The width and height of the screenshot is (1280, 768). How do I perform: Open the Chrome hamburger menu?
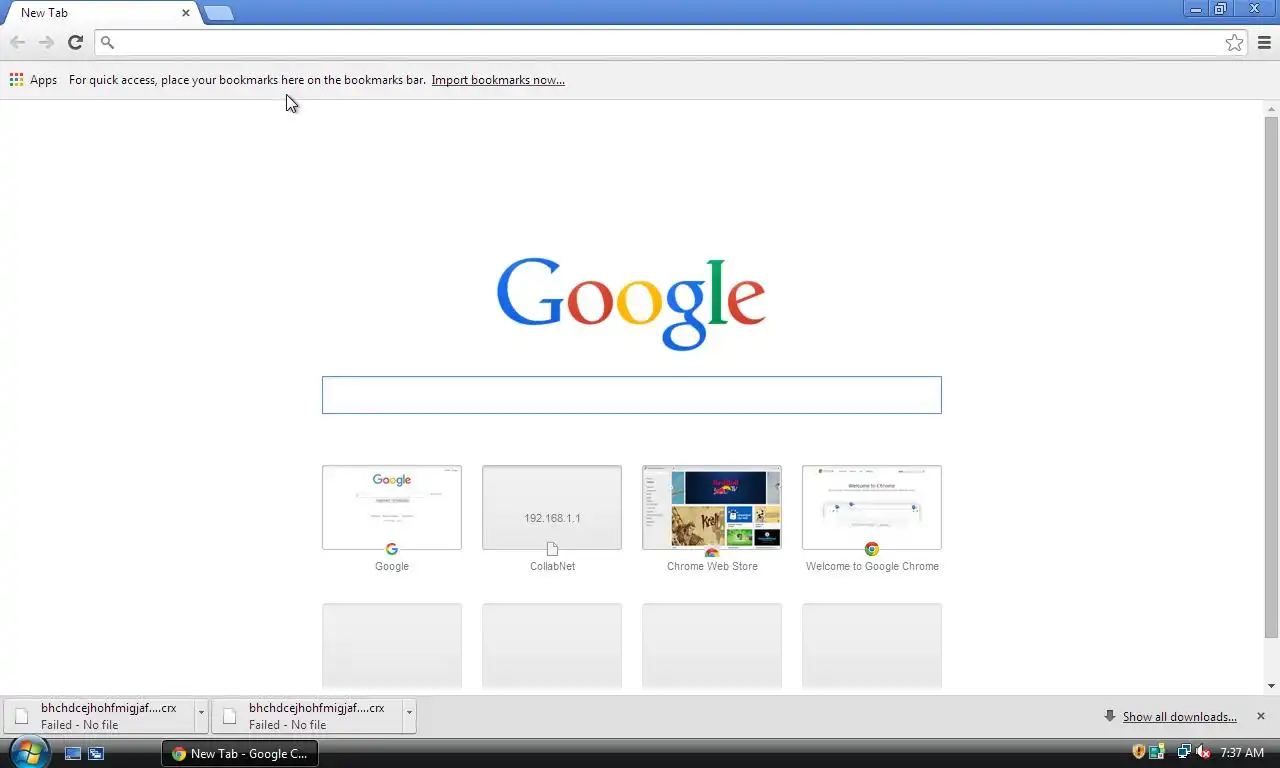(1264, 42)
